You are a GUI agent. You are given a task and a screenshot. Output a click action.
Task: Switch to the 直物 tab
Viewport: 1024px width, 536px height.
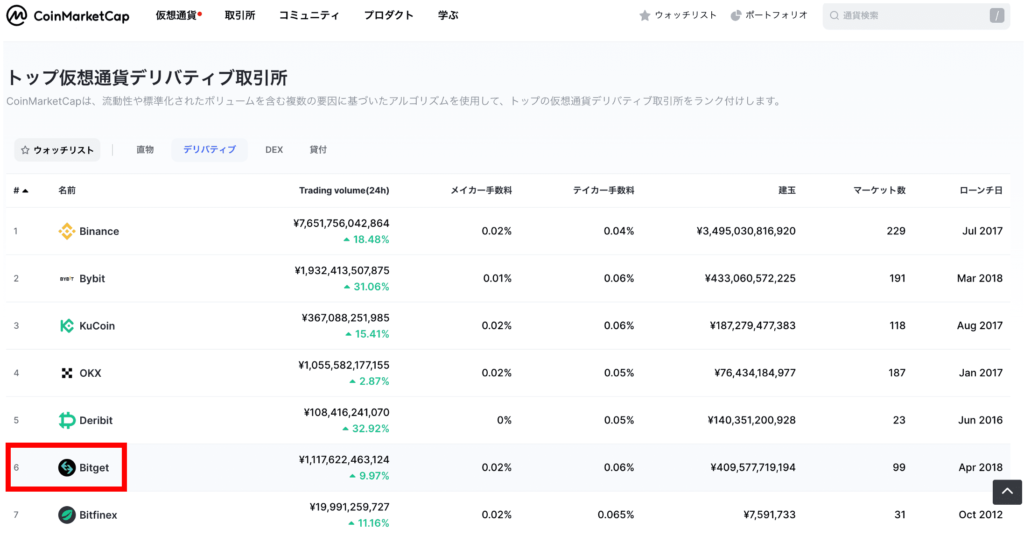[145, 150]
